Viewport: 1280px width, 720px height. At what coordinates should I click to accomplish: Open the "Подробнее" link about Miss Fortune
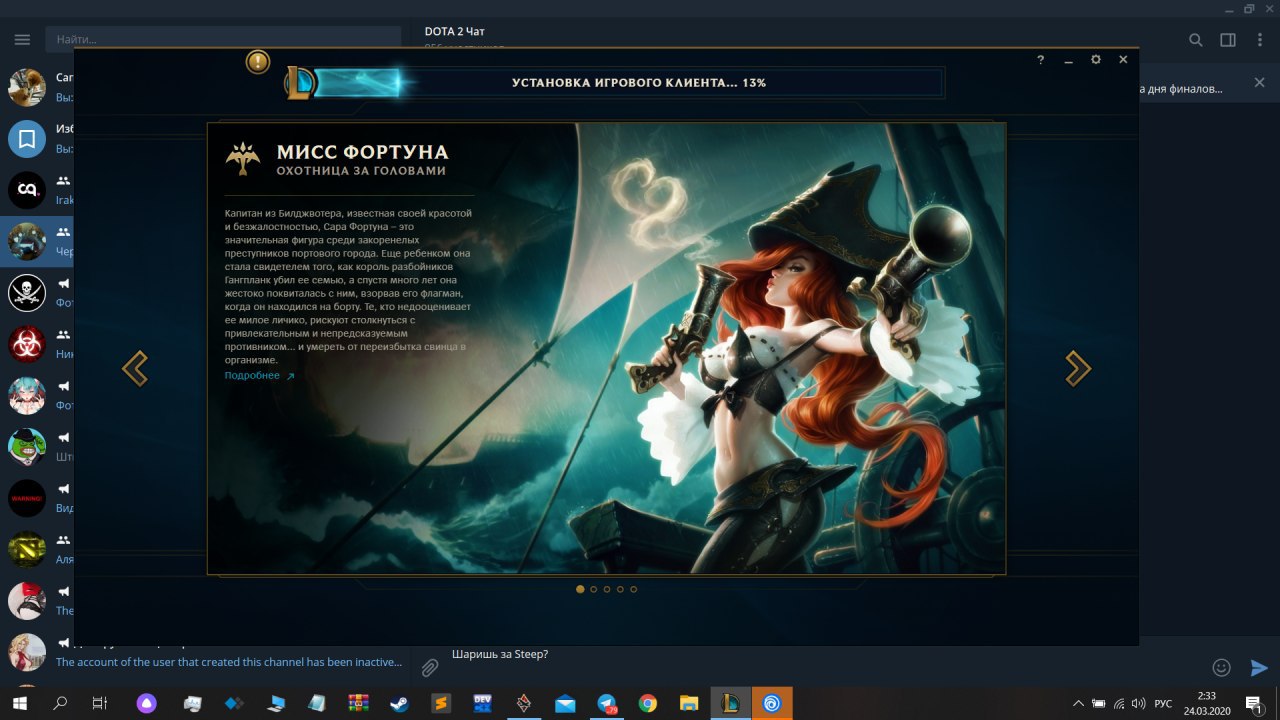260,376
